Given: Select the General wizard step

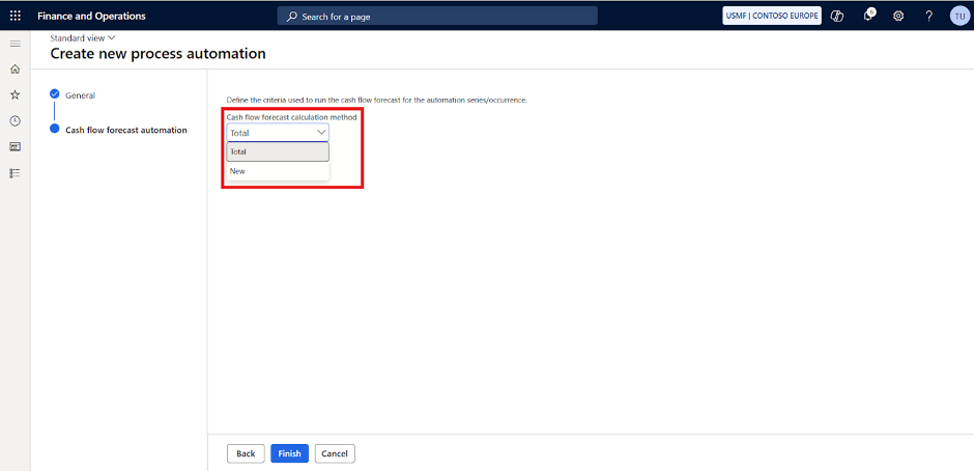Looking at the screenshot, I should click(80, 96).
